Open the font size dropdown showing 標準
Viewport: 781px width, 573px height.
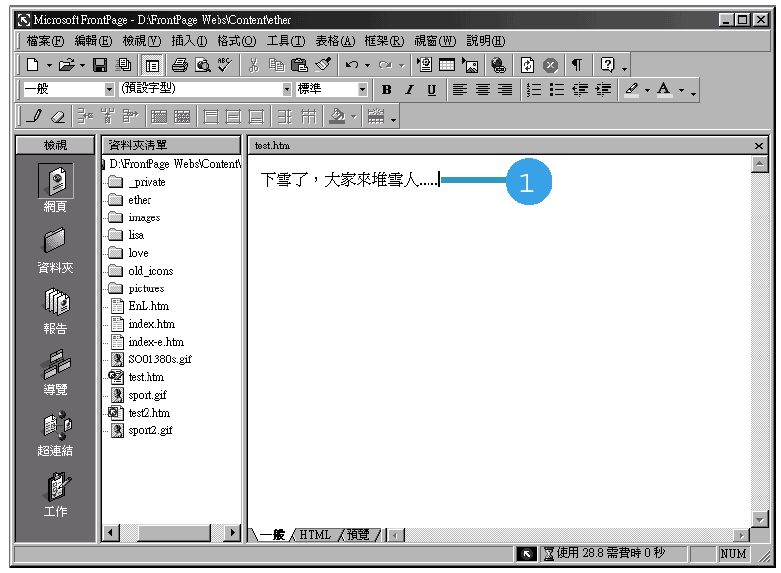(363, 90)
